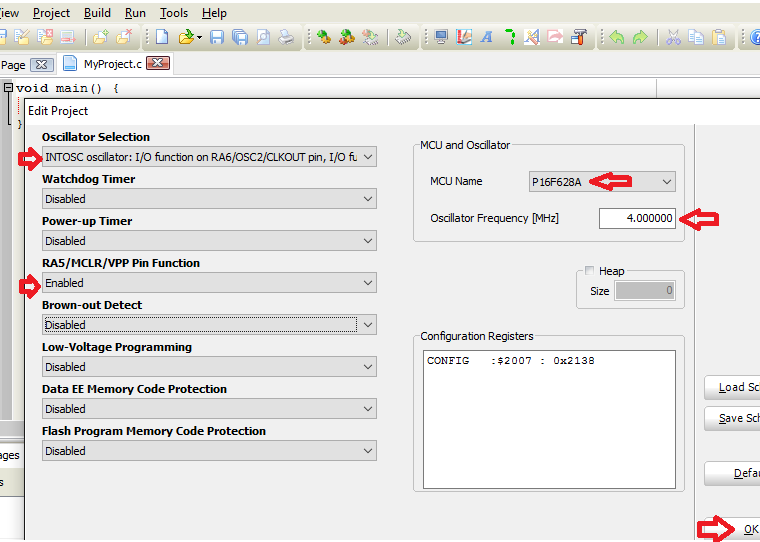Enable the Heap checkbox
The height and width of the screenshot is (542, 760).
589,271
